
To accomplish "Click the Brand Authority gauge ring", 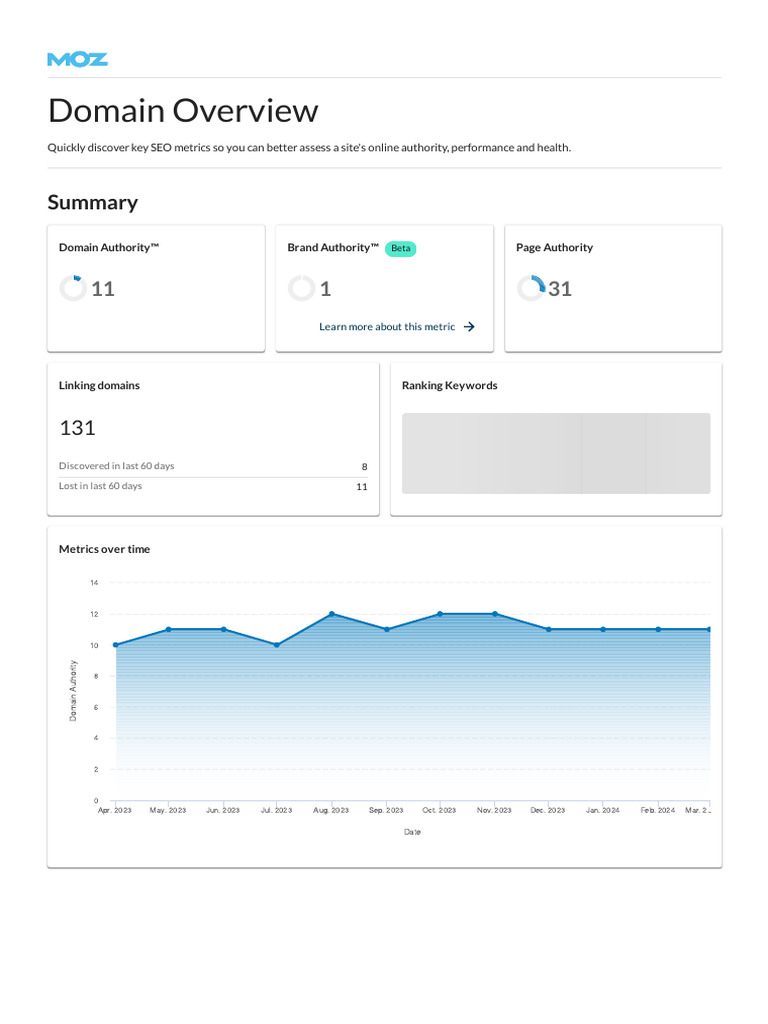I will (301, 288).
